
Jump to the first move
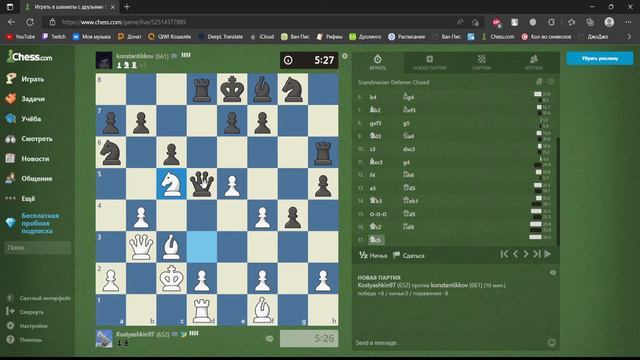pyautogui.click(x=504, y=254)
